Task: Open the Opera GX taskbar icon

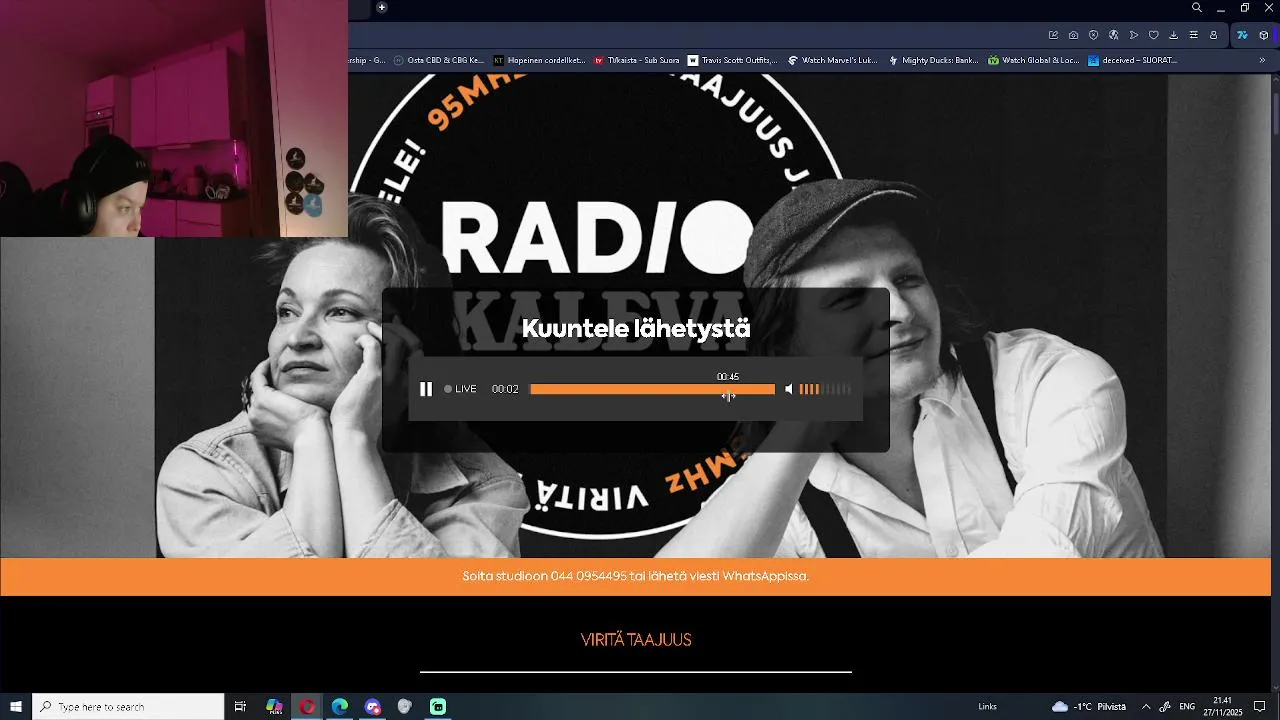Action: point(307,706)
